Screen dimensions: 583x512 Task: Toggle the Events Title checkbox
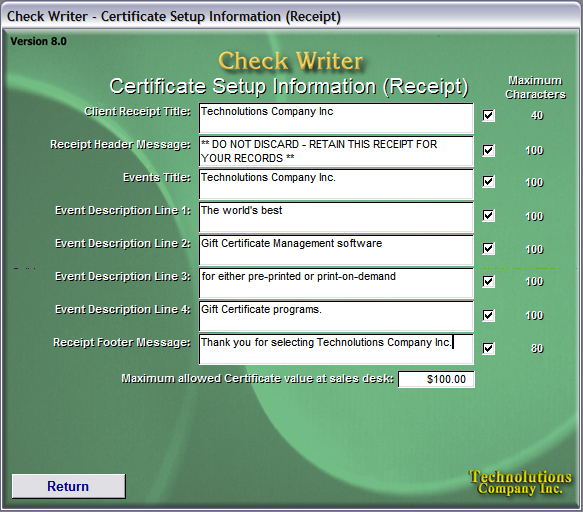point(488,181)
